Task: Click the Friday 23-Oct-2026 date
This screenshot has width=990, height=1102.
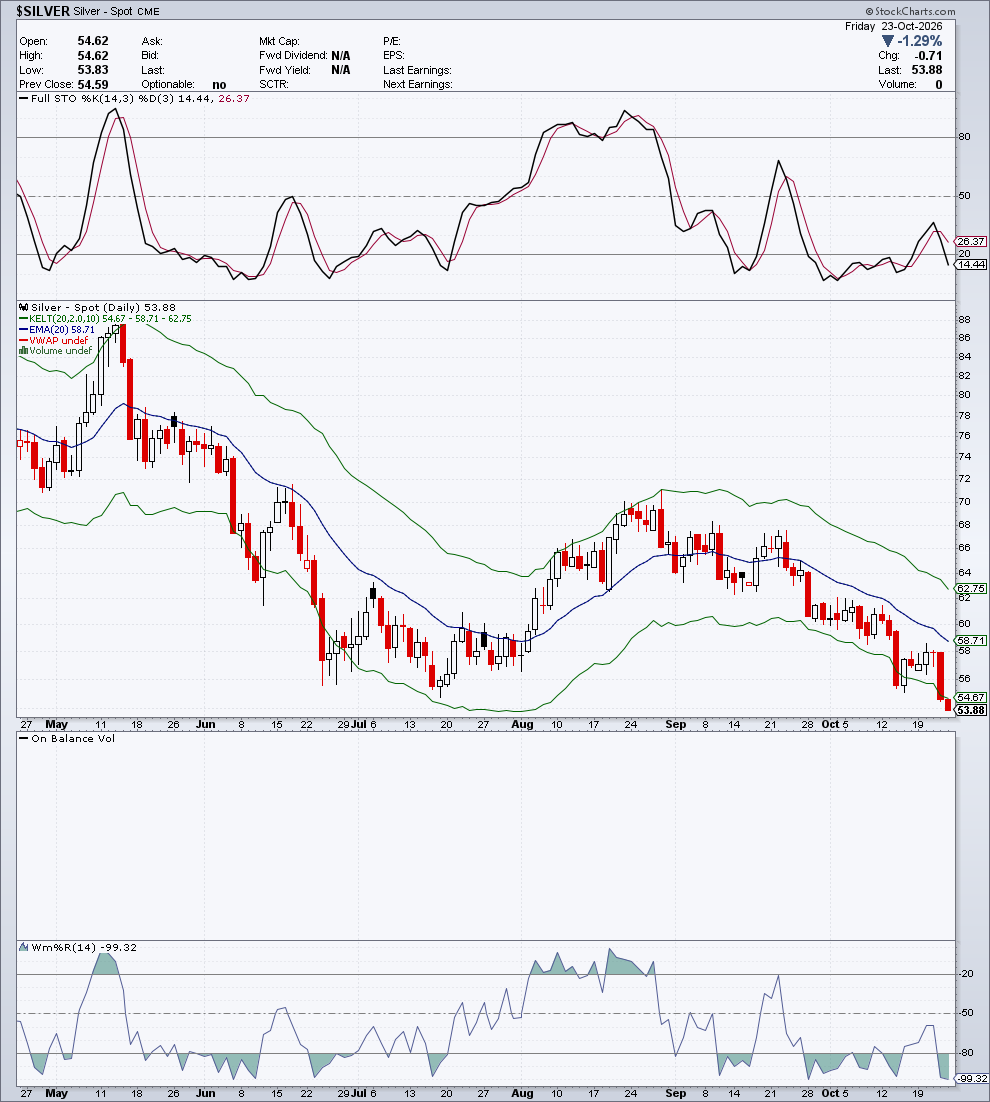Action: click(x=893, y=26)
